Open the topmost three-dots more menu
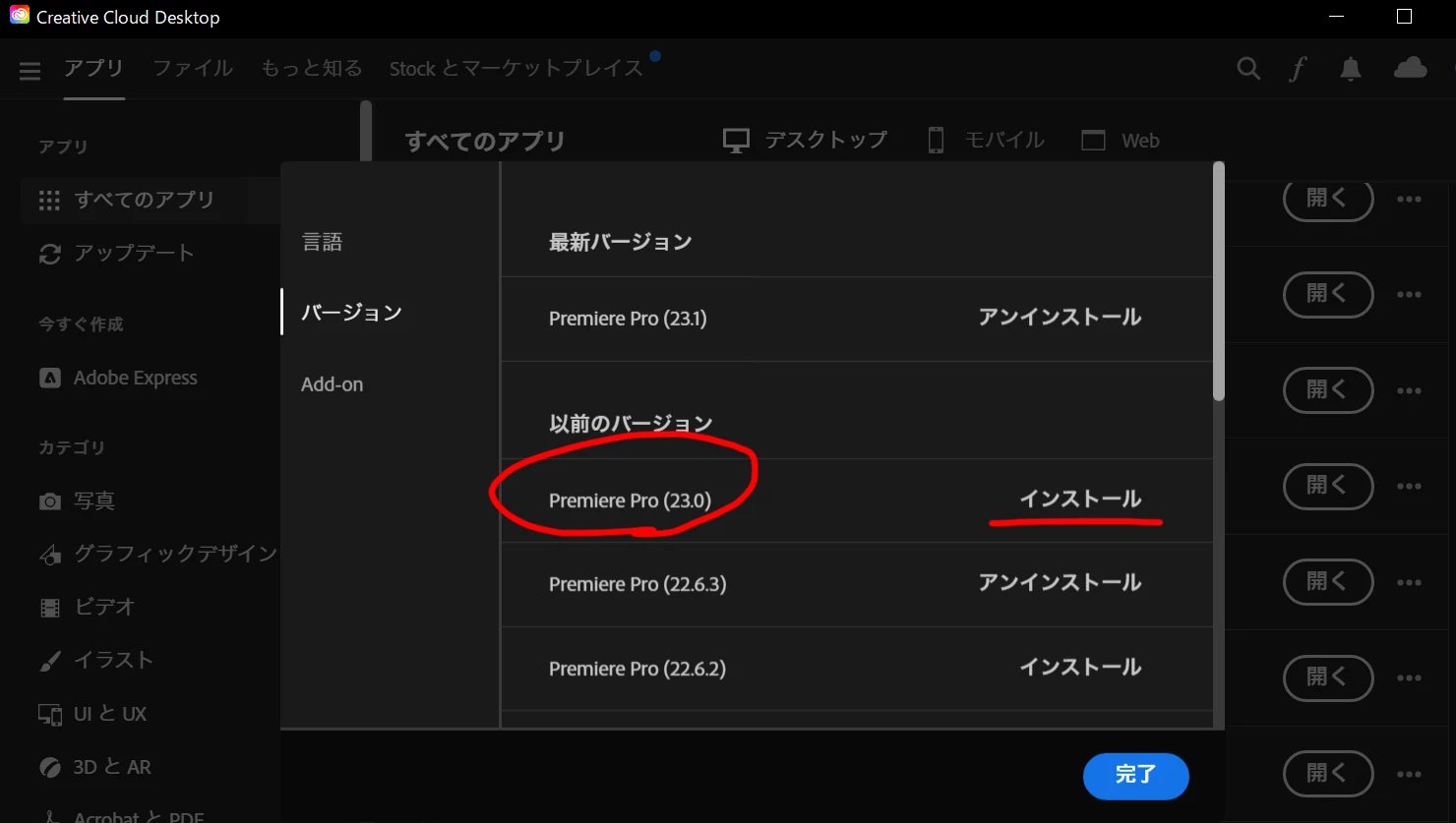This screenshot has height=823, width=1456. click(x=1409, y=200)
